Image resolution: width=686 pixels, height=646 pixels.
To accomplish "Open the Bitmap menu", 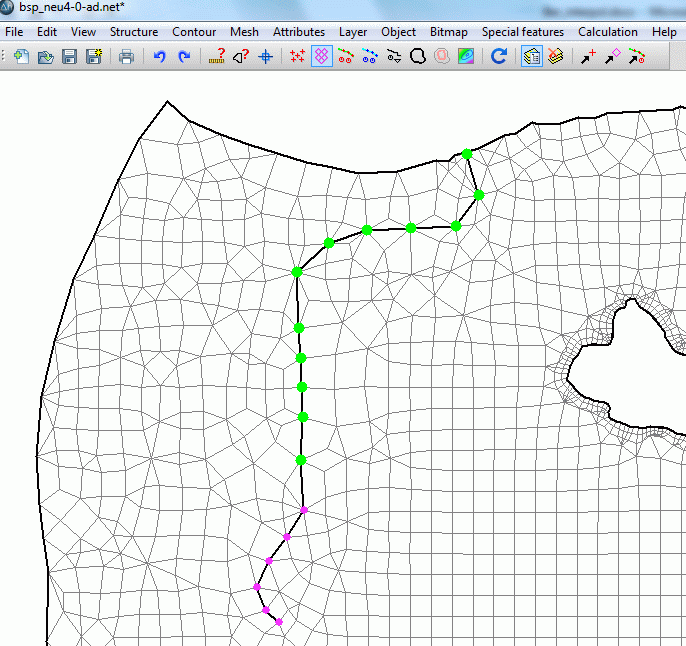I will pos(448,32).
